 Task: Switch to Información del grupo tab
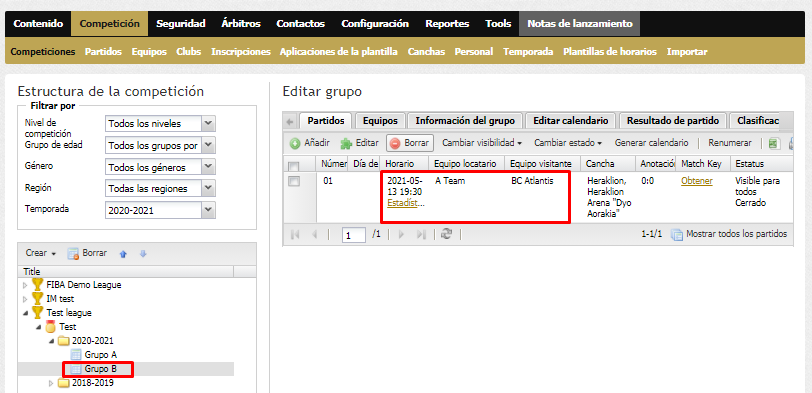(x=465, y=121)
